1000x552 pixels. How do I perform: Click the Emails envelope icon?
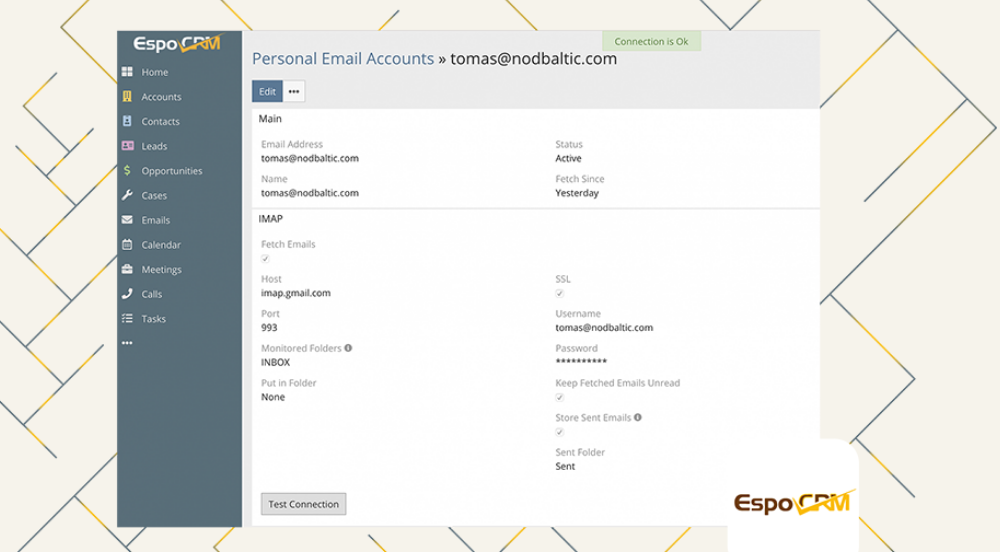[127, 219]
